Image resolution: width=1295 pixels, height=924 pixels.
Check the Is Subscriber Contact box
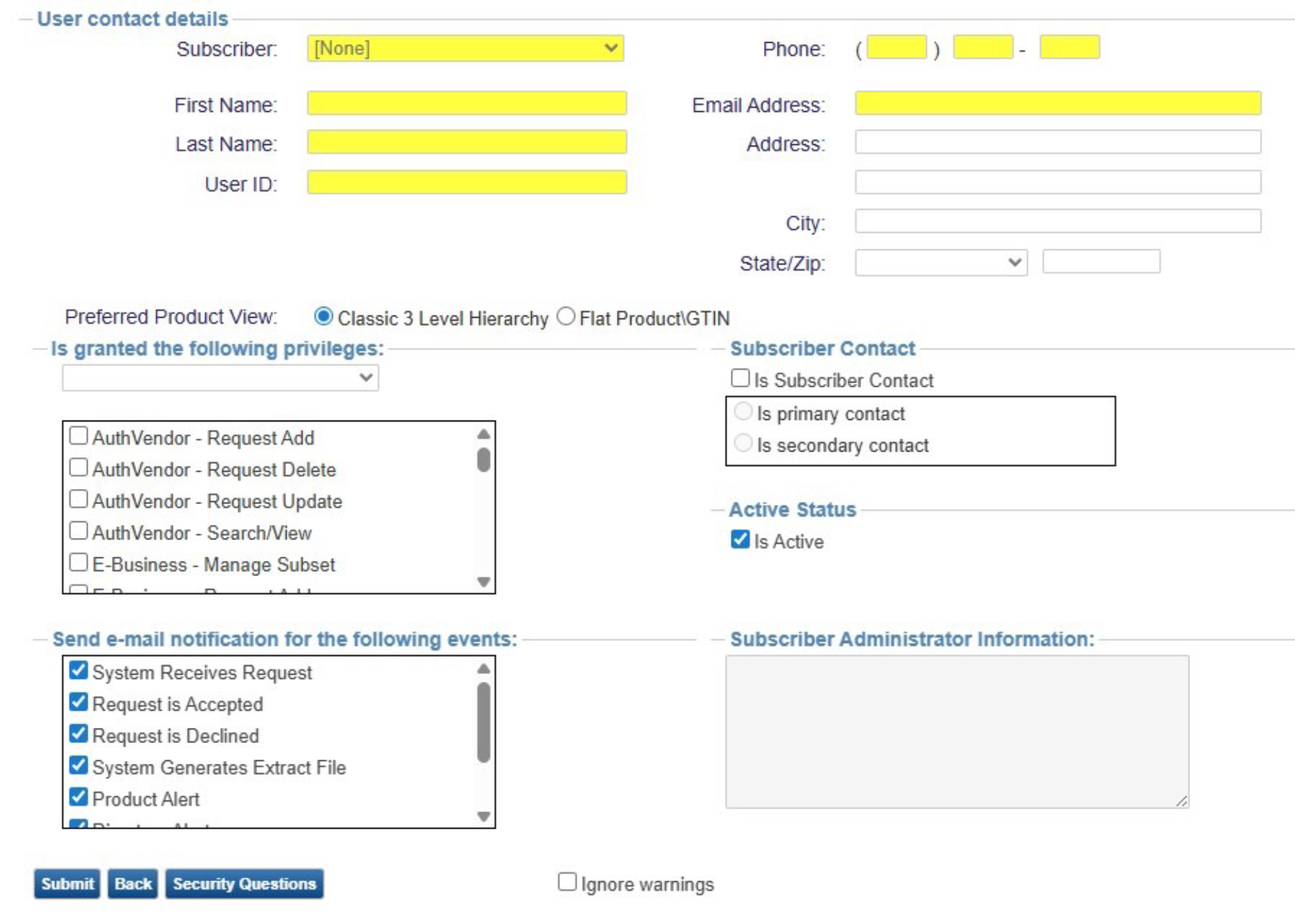(x=740, y=378)
